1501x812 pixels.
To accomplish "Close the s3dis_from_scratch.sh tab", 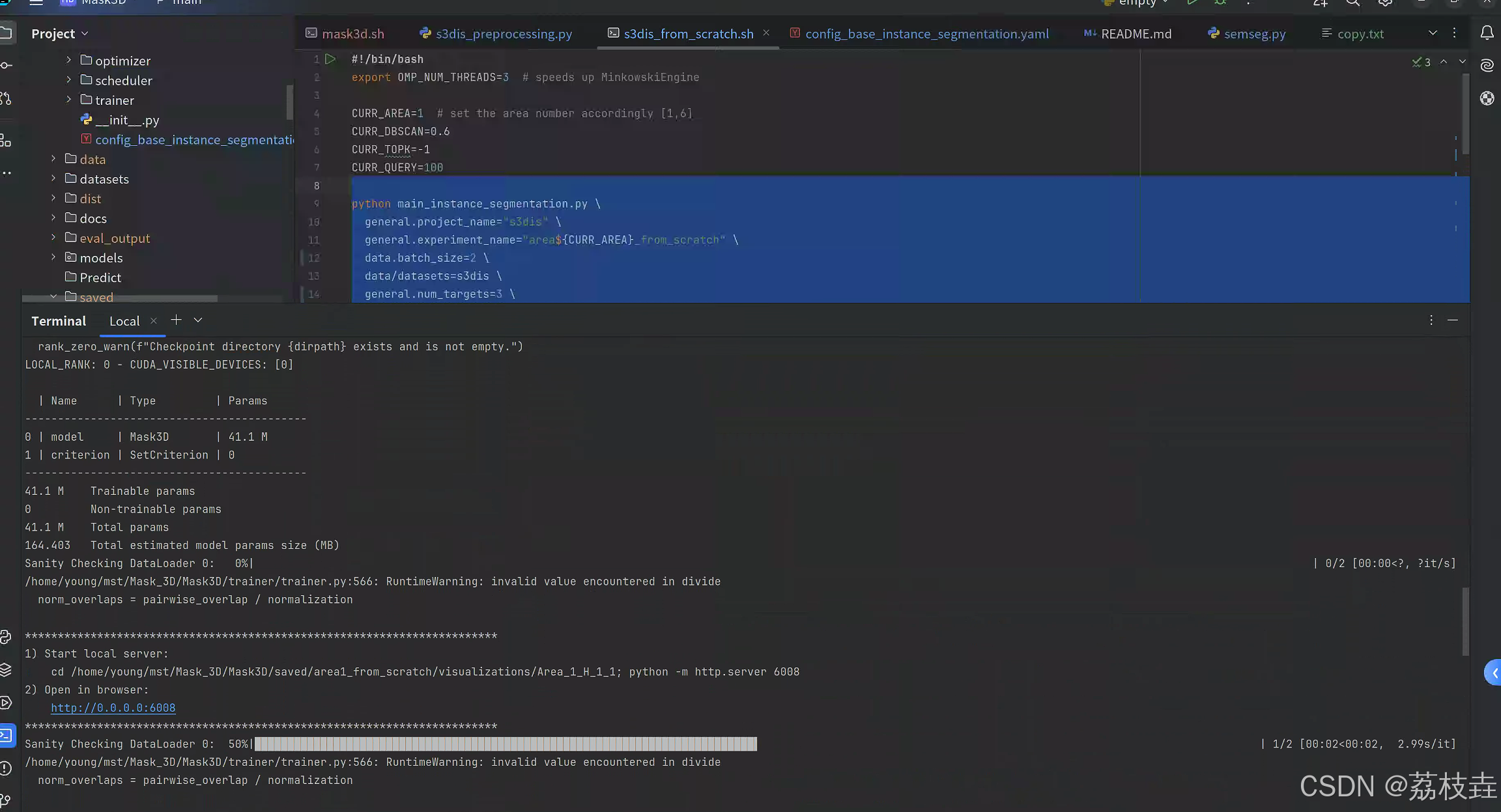I will point(766,33).
